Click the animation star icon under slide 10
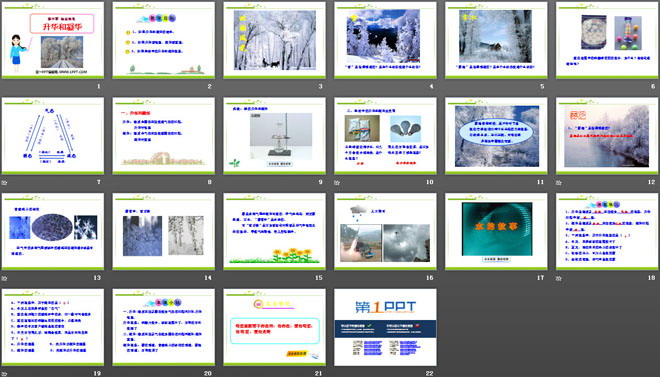The width and height of the screenshot is (660, 377). point(337,183)
